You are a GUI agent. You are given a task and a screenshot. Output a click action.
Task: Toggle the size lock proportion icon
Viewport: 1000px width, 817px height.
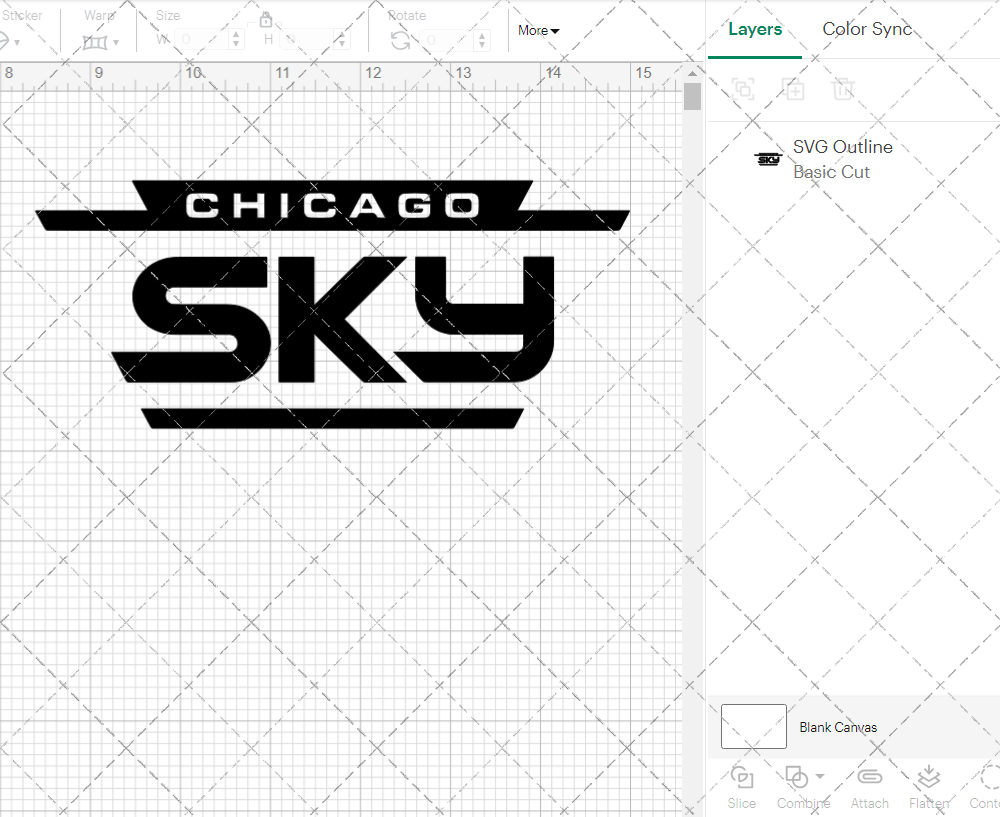pyautogui.click(x=266, y=19)
